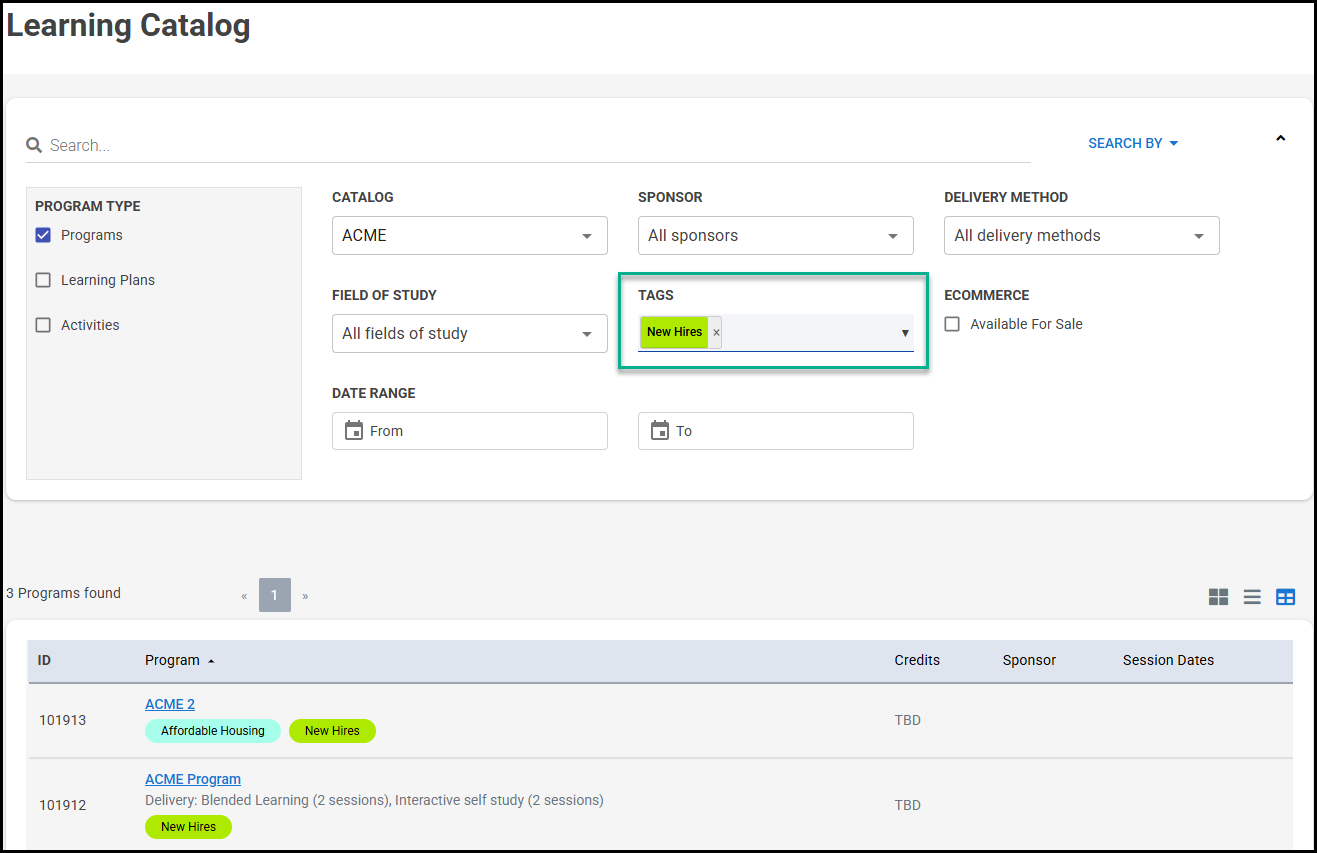
Task: Switch to table view
Action: click(x=1285, y=597)
